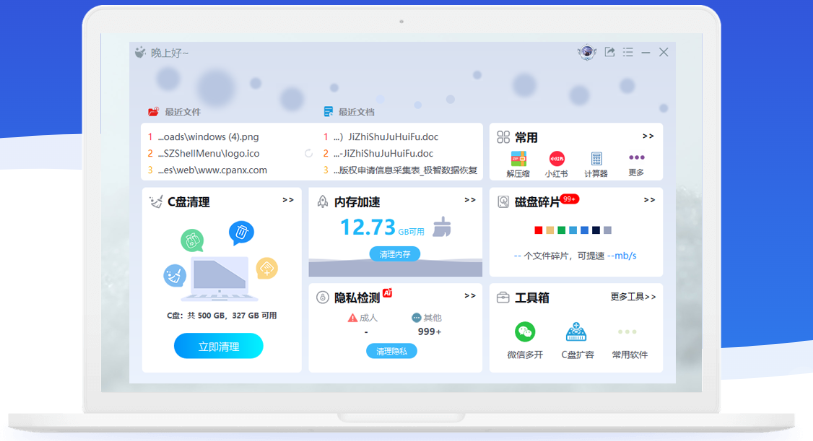The image size is (813, 441).
Task: Expand 常用 panel with >> arrows
Action: pos(648,136)
